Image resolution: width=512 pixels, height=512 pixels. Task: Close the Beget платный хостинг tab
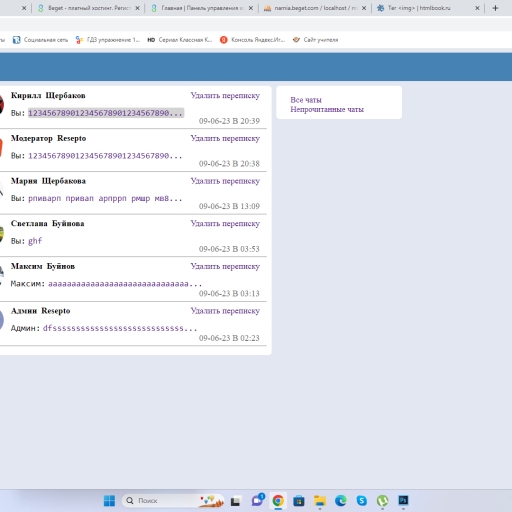pos(137,8)
